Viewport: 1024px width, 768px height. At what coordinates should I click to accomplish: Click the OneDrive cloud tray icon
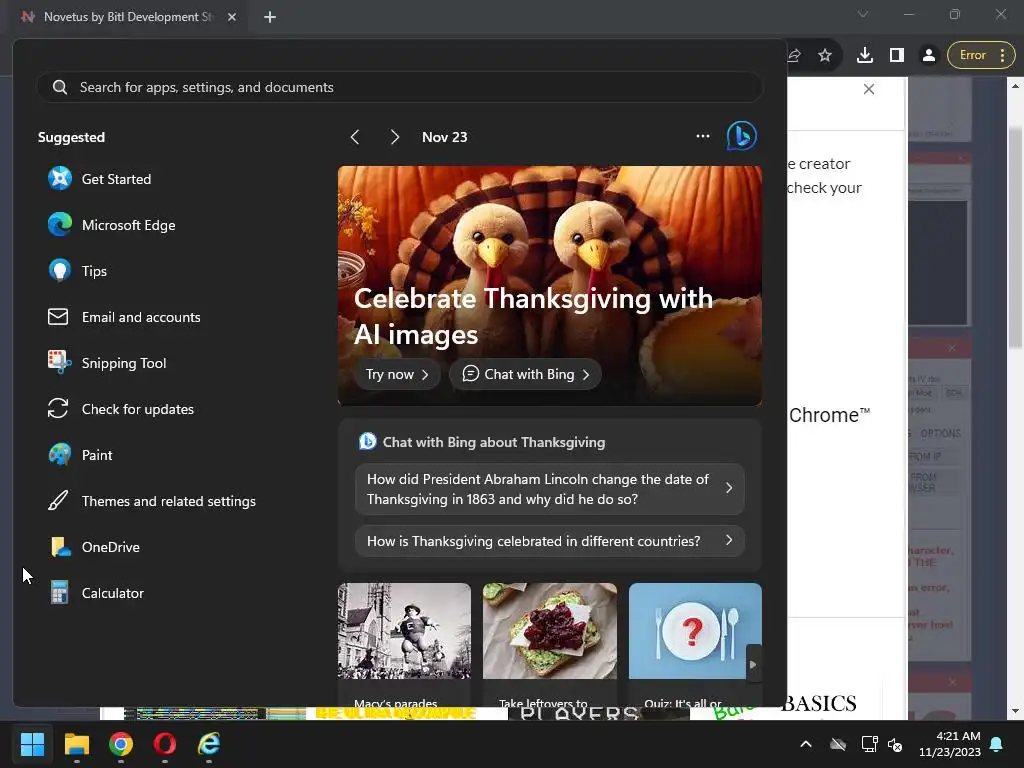tap(838, 744)
